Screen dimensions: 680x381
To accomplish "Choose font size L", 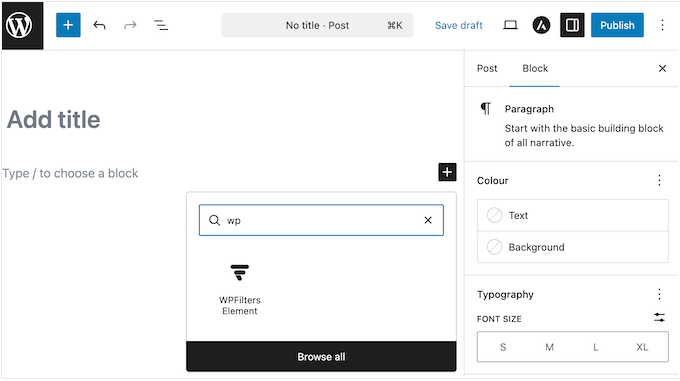I will (x=596, y=347).
